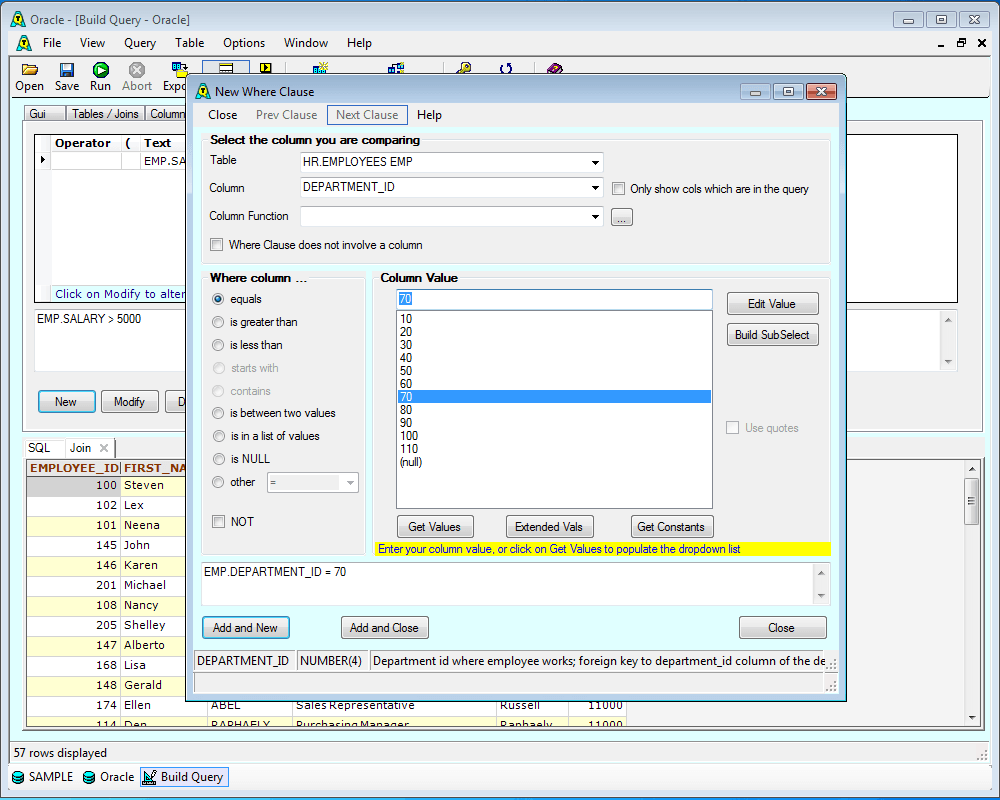
Task: Click the New Where Clause dialog icon
Action: point(203,91)
